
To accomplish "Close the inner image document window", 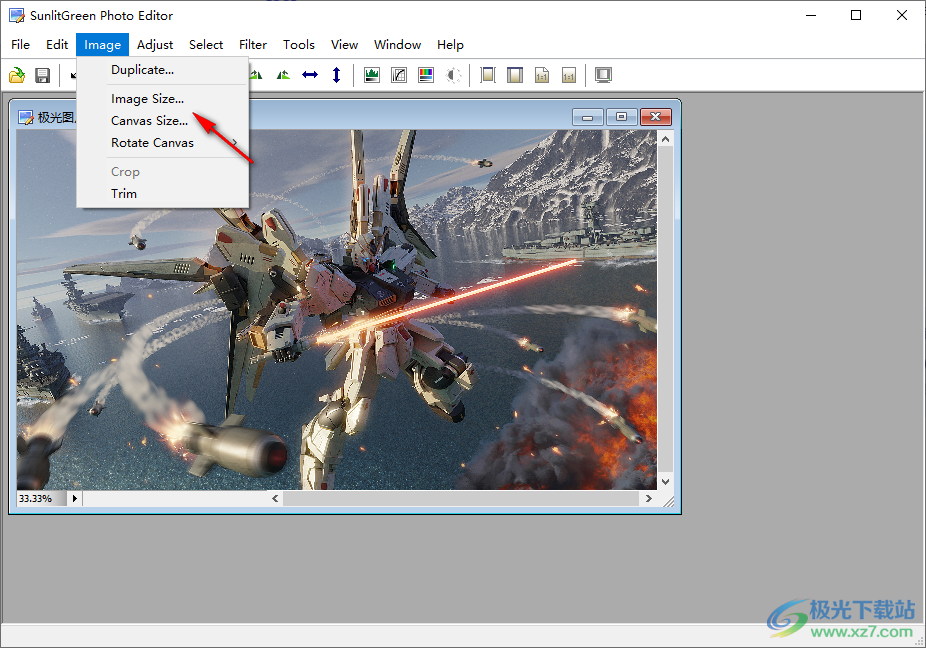I will pyautogui.click(x=656, y=117).
